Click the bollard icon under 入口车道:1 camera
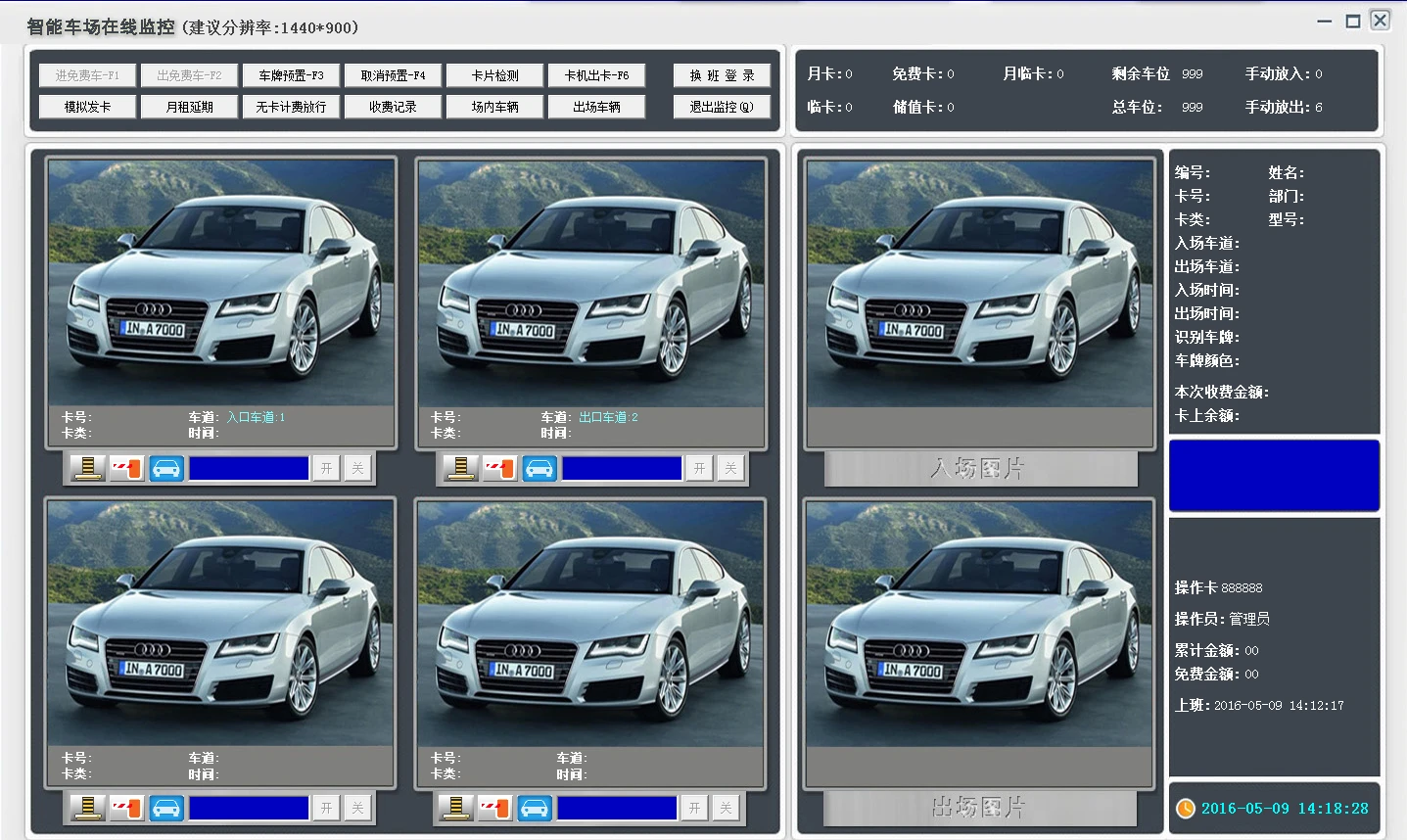The height and width of the screenshot is (840, 1407). coord(88,468)
